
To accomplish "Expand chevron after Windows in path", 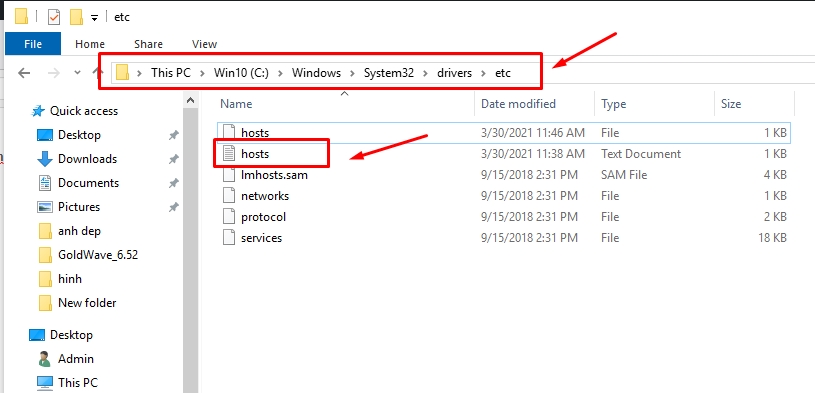I will pos(352,73).
